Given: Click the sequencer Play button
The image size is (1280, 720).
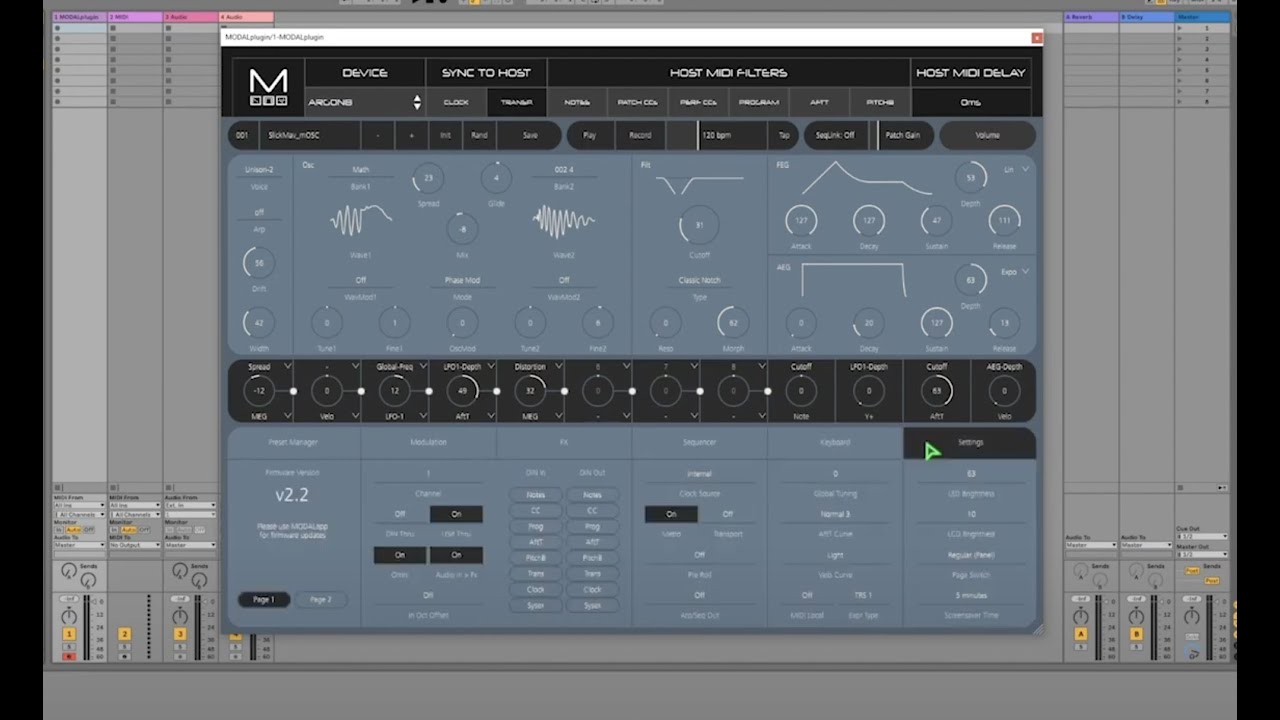Looking at the screenshot, I should (590, 135).
